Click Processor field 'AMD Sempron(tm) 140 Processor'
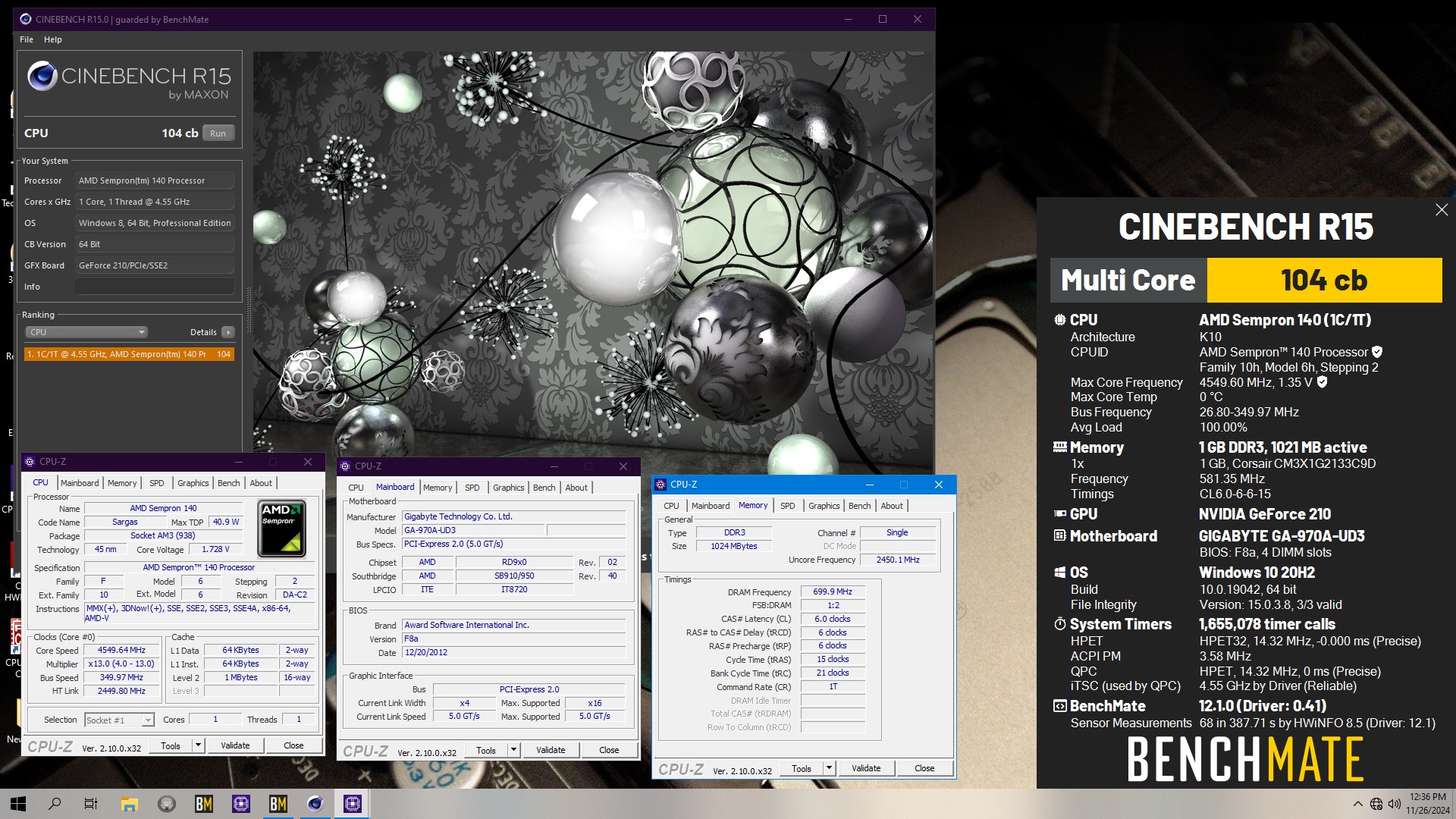The width and height of the screenshot is (1456, 819). pos(155,180)
